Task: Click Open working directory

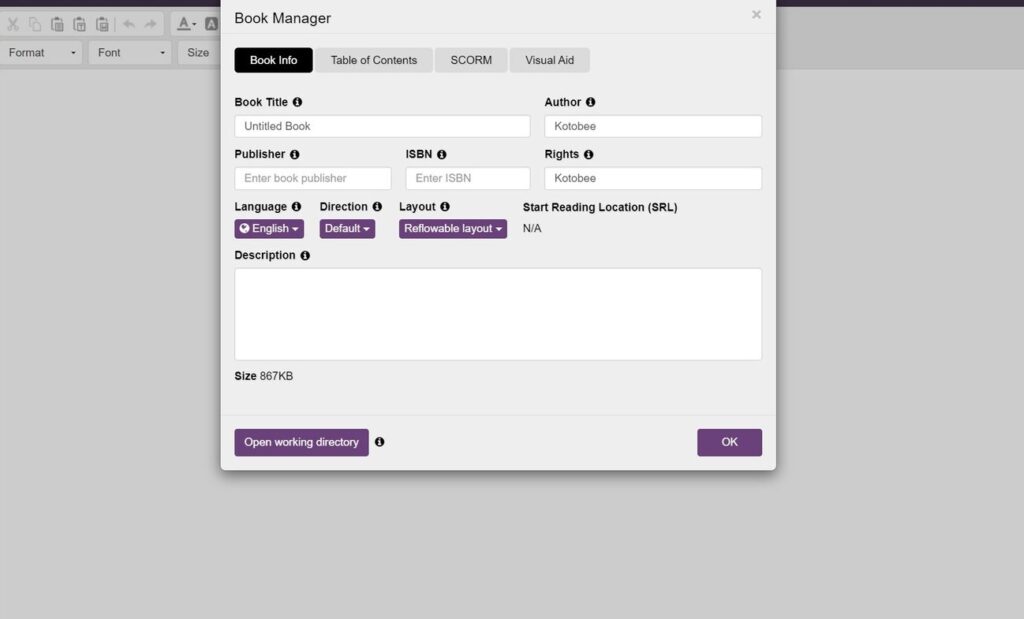Action: click(x=301, y=441)
